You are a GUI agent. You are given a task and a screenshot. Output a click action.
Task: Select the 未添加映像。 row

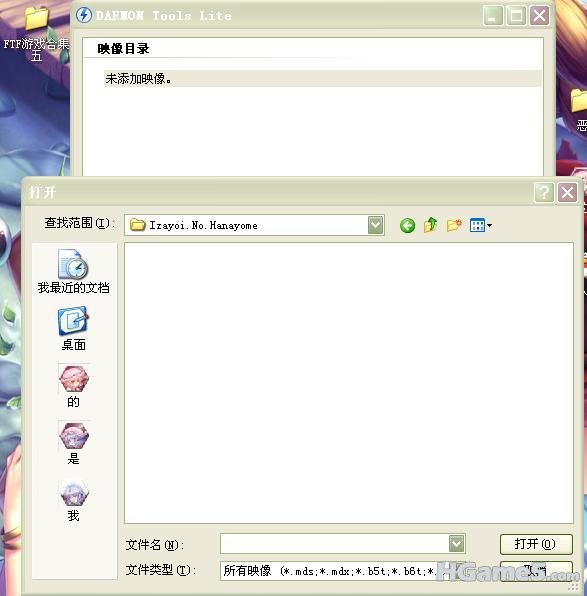[x=322, y=79]
